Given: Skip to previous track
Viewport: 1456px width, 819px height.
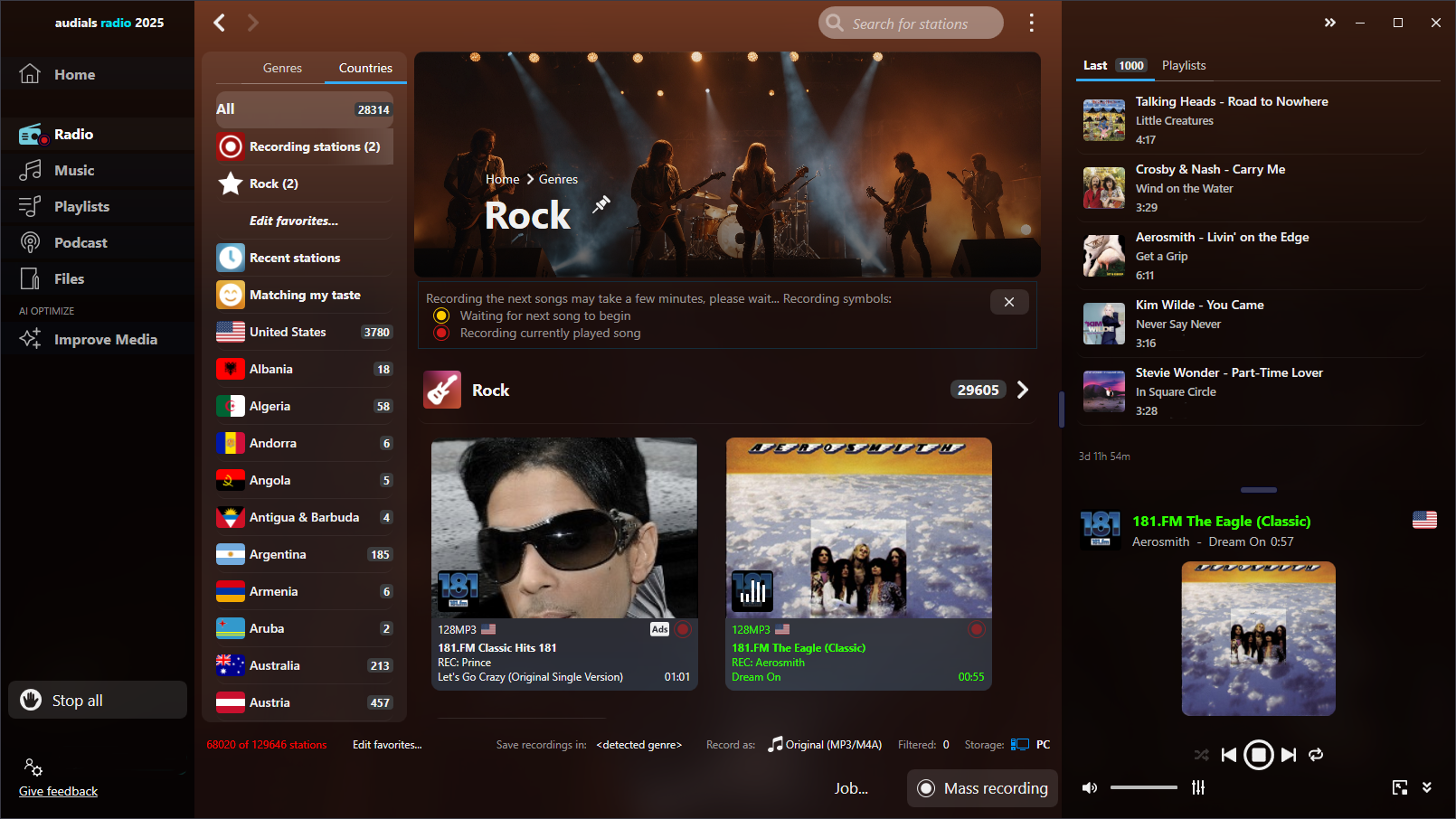Looking at the screenshot, I should point(1229,755).
